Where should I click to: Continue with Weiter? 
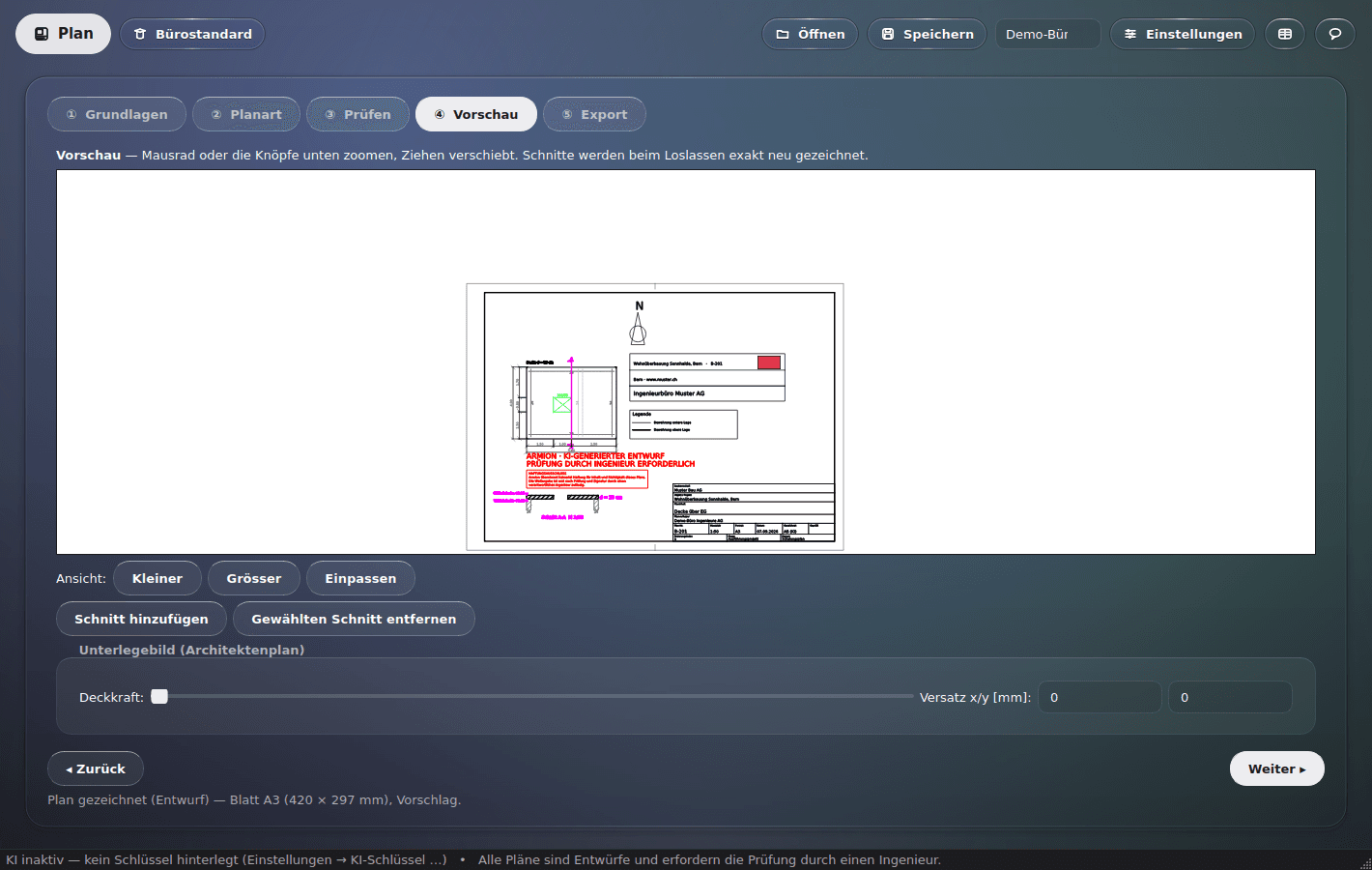tap(1277, 768)
